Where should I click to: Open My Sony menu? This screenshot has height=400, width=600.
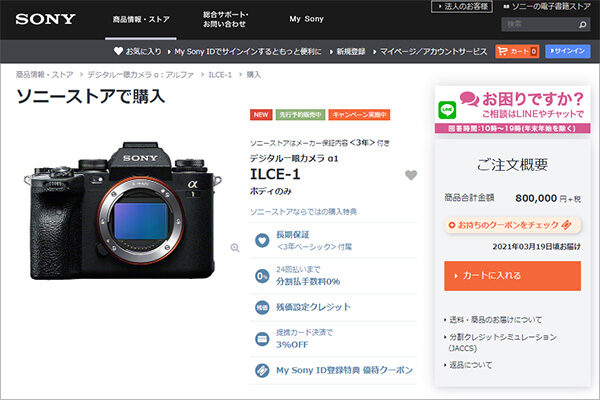click(307, 19)
